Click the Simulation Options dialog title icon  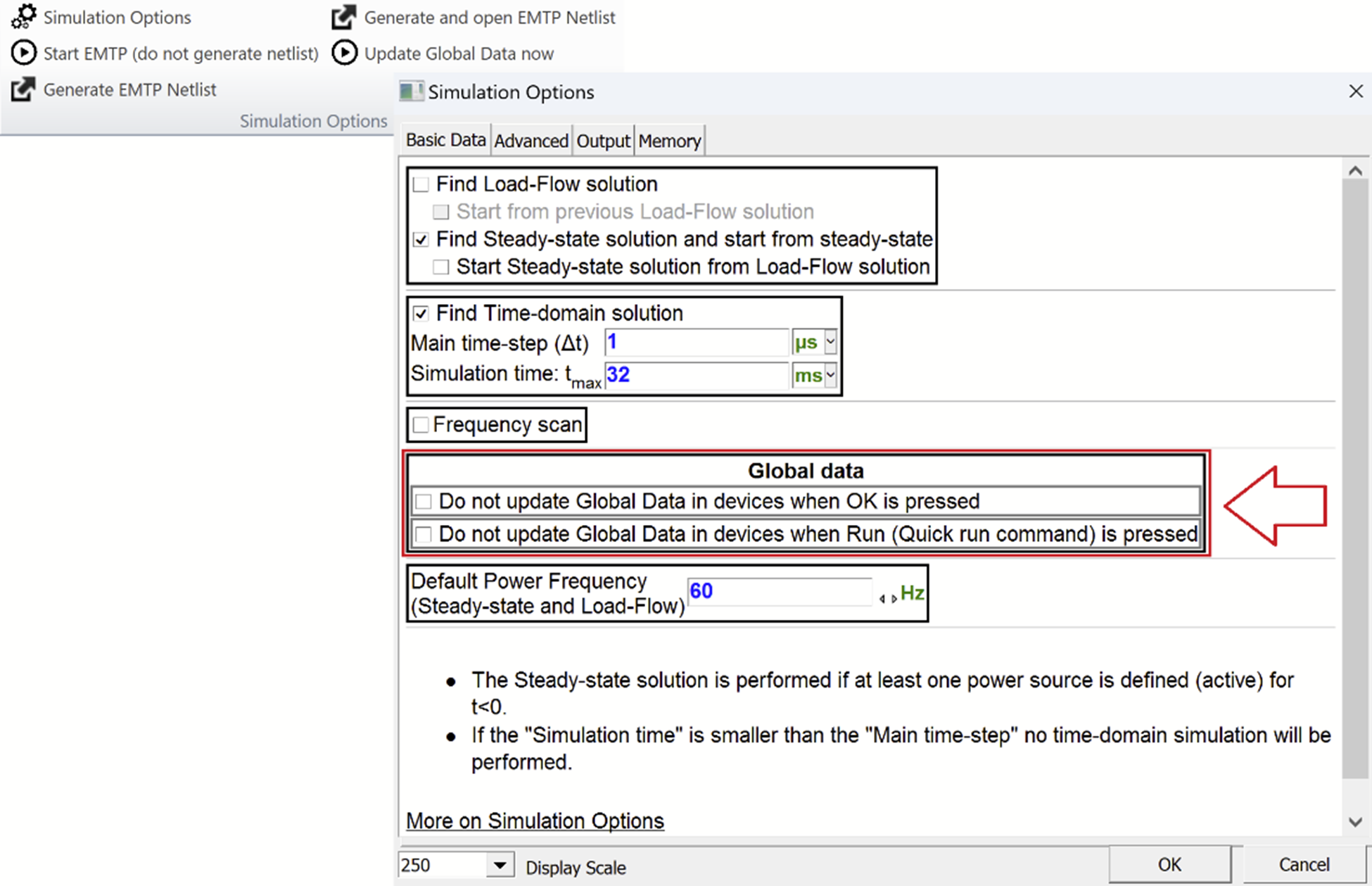(x=410, y=91)
